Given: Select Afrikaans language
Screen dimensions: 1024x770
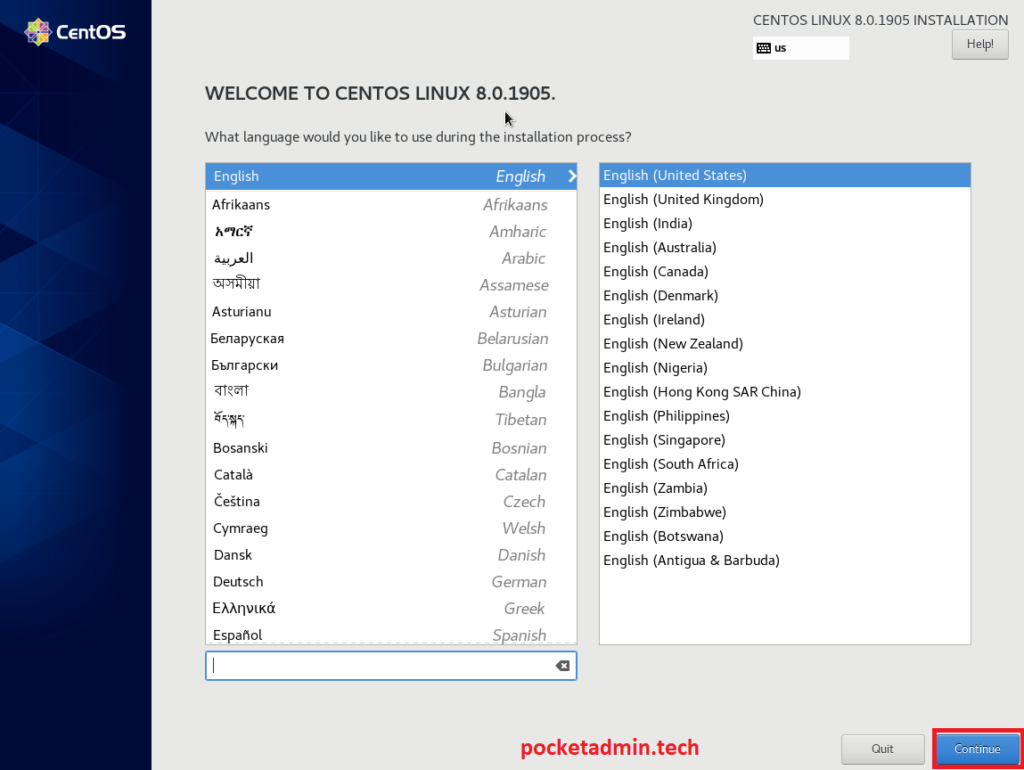Looking at the screenshot, I should pos(391,204).
